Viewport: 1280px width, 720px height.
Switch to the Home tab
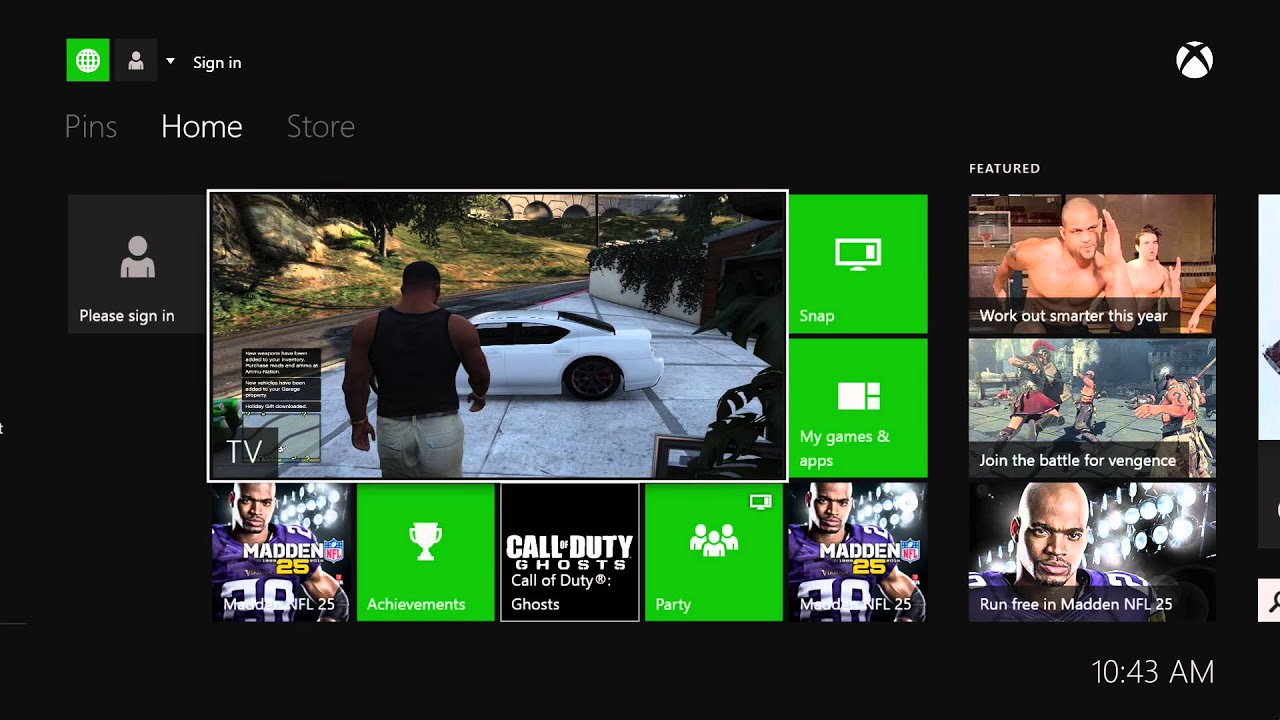coord(202,126)
